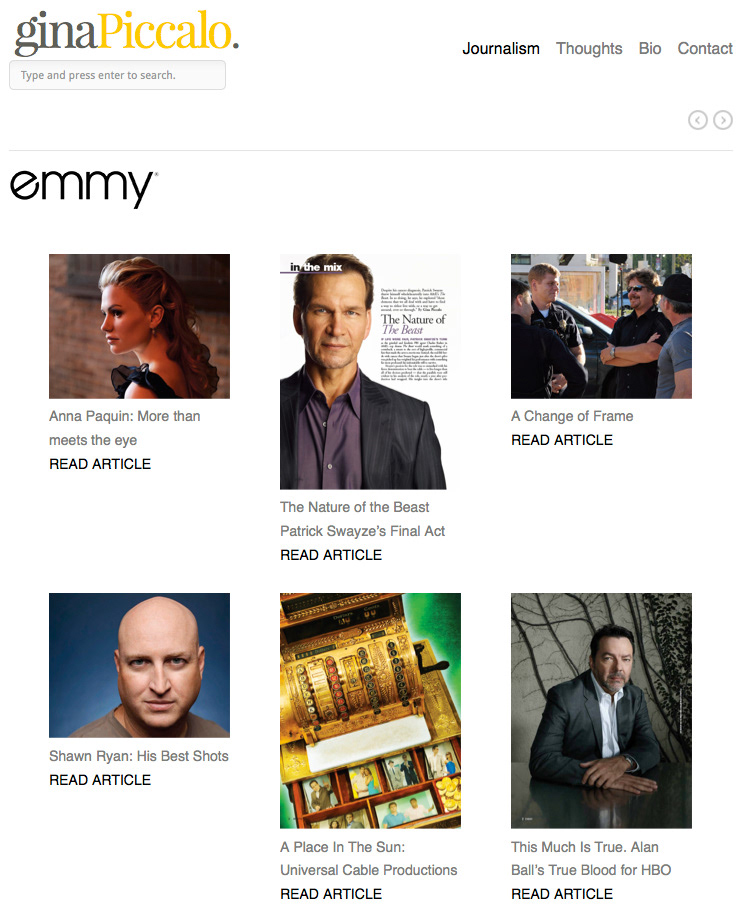Click the previous arrow circle icon
748x916 pixels.
click(698, 120)
